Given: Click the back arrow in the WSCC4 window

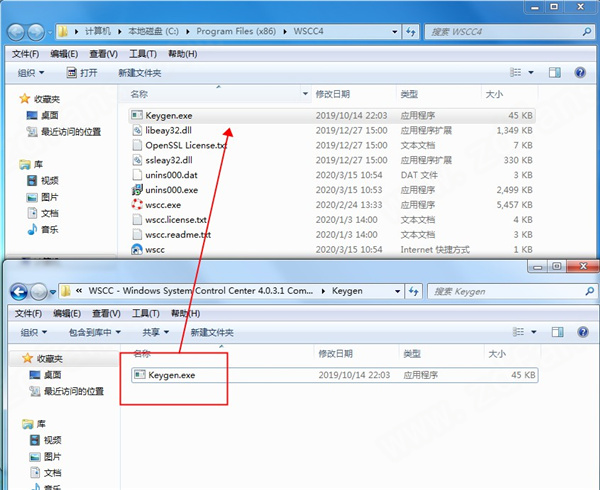Looking at the screenshot, I should pyautogui.click(x=16, y=33).
